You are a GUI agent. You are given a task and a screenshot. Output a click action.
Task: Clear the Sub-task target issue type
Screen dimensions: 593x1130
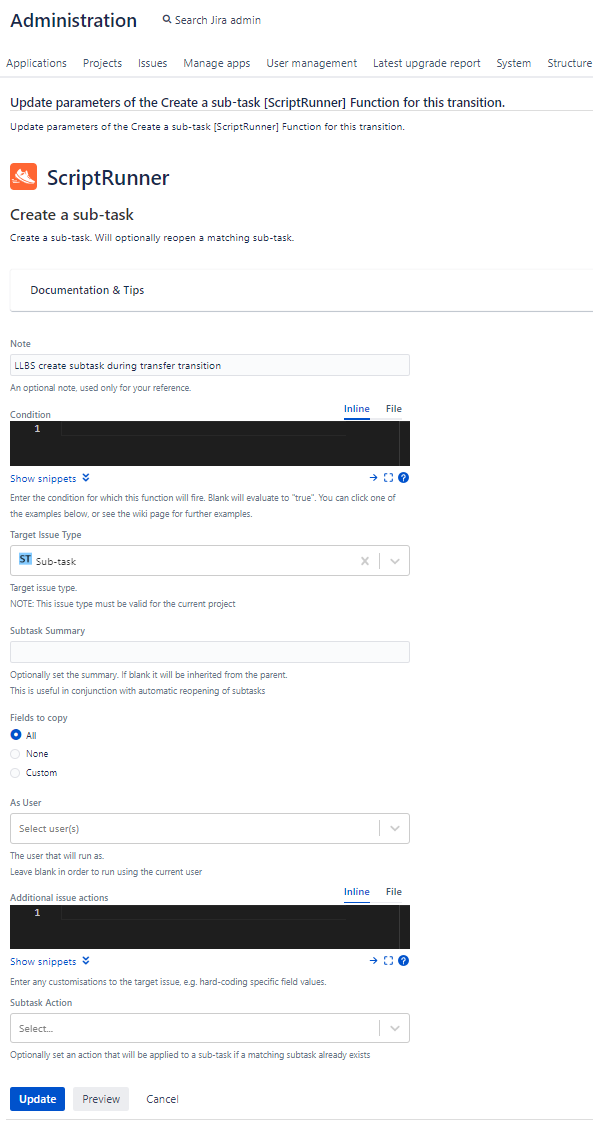pos(365,561)
